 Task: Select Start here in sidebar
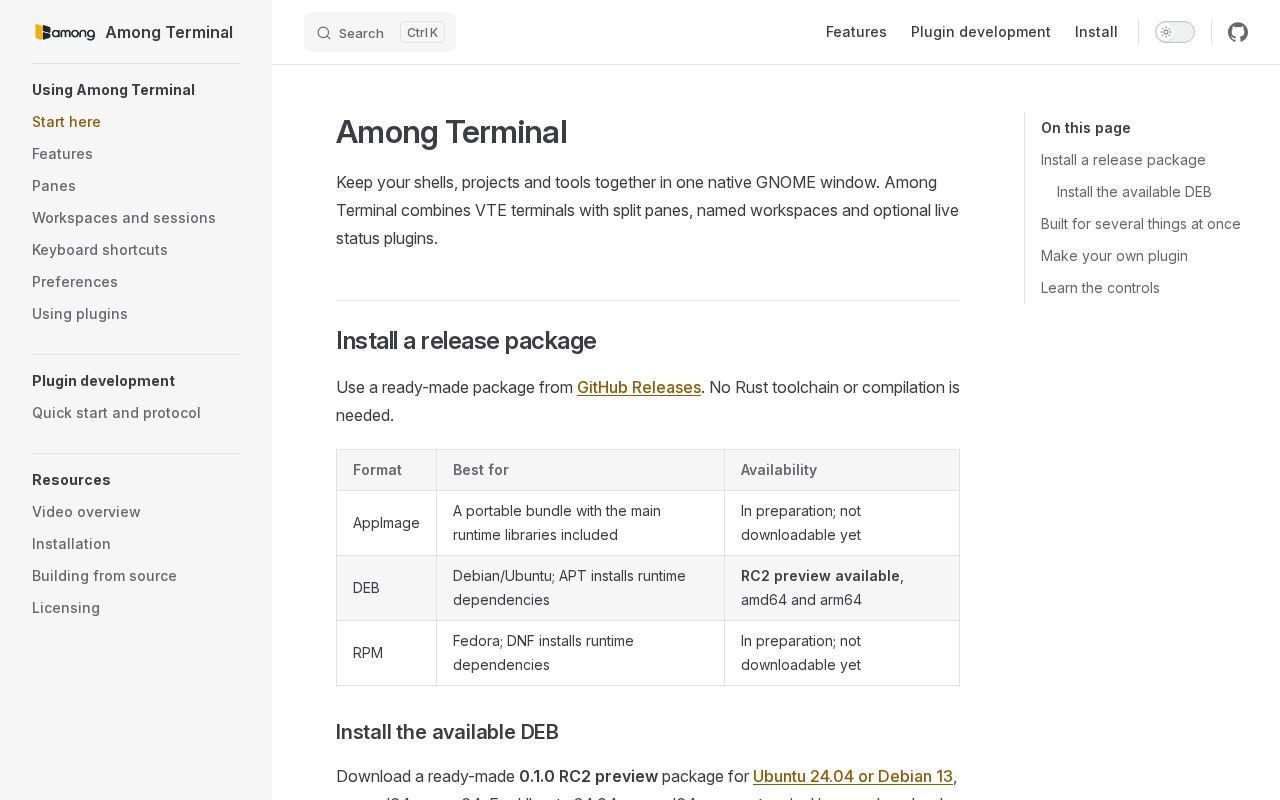(x=66, y=122)
